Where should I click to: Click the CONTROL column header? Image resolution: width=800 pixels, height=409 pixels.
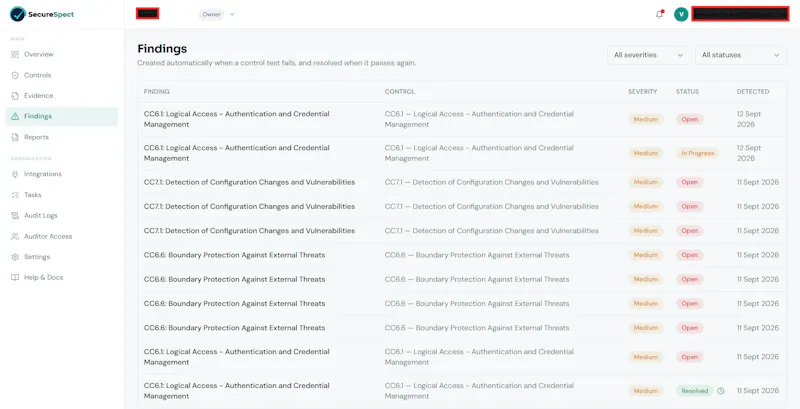point(400,92)
